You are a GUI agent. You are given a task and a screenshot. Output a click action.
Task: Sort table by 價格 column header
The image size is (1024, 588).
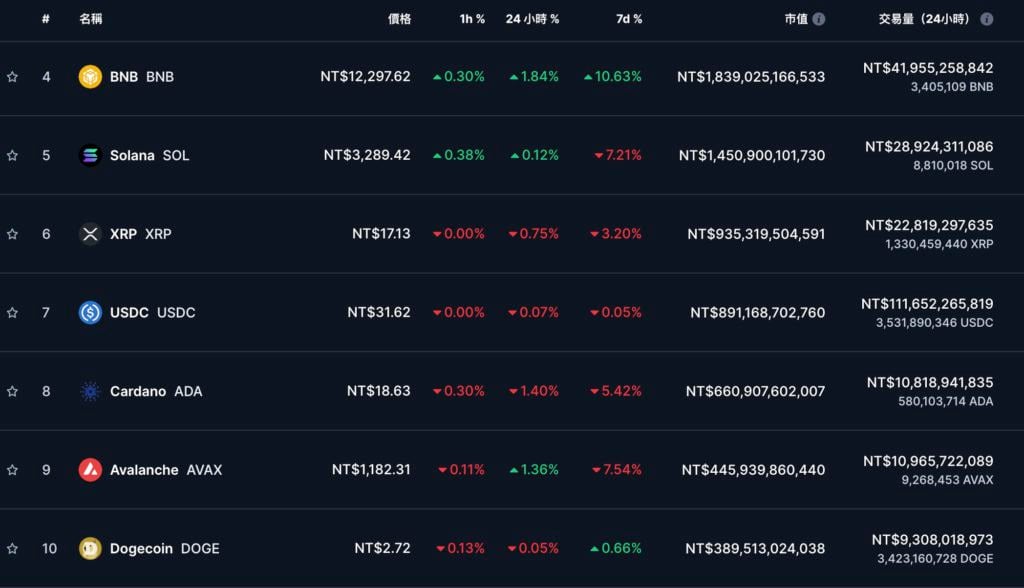(399, 19)
